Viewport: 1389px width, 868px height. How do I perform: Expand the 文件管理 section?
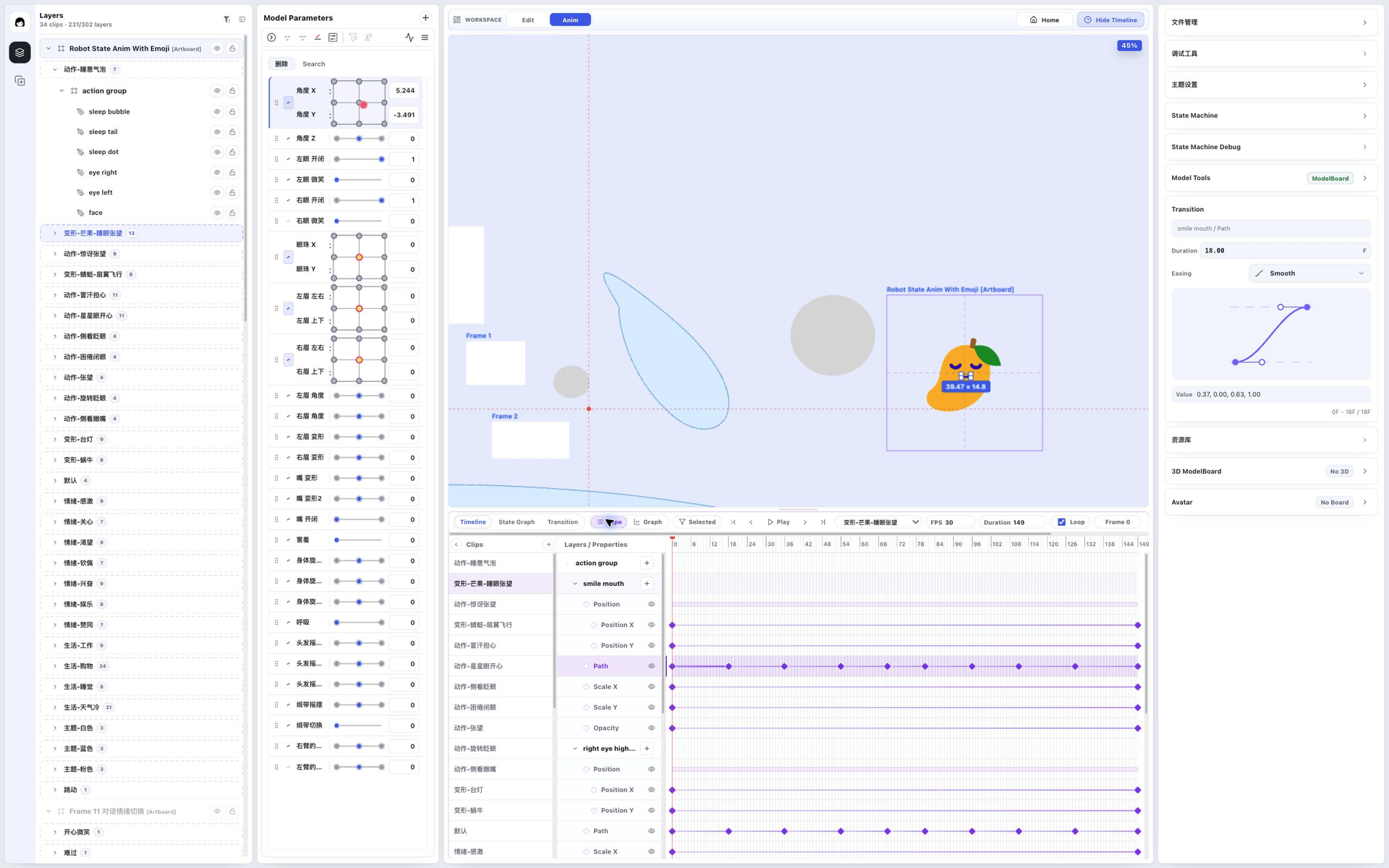tap(1270, 22)
